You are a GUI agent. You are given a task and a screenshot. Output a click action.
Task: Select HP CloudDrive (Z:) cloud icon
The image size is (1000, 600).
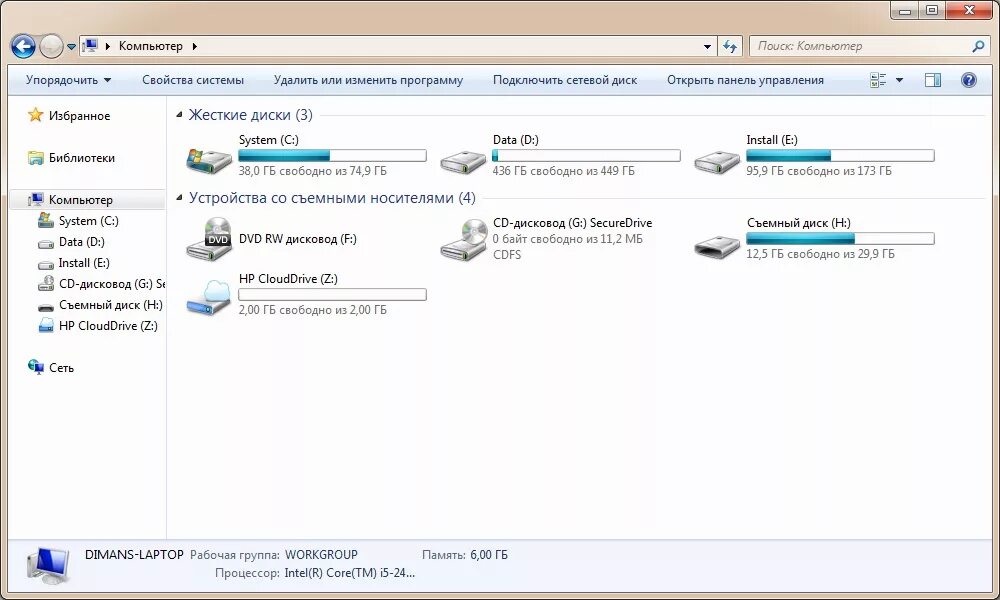209,297
